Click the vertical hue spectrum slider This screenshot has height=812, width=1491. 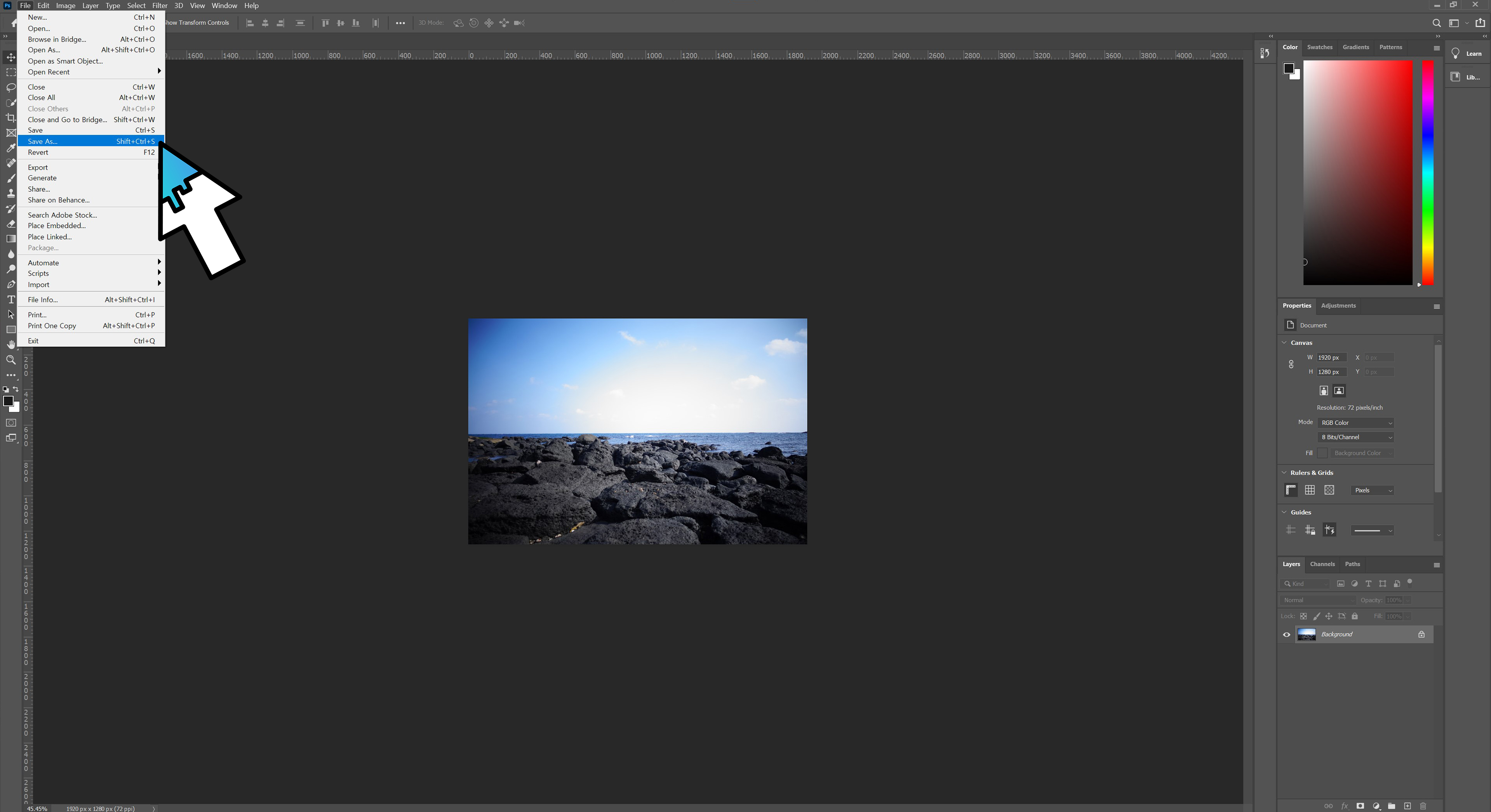point(1427,173)
